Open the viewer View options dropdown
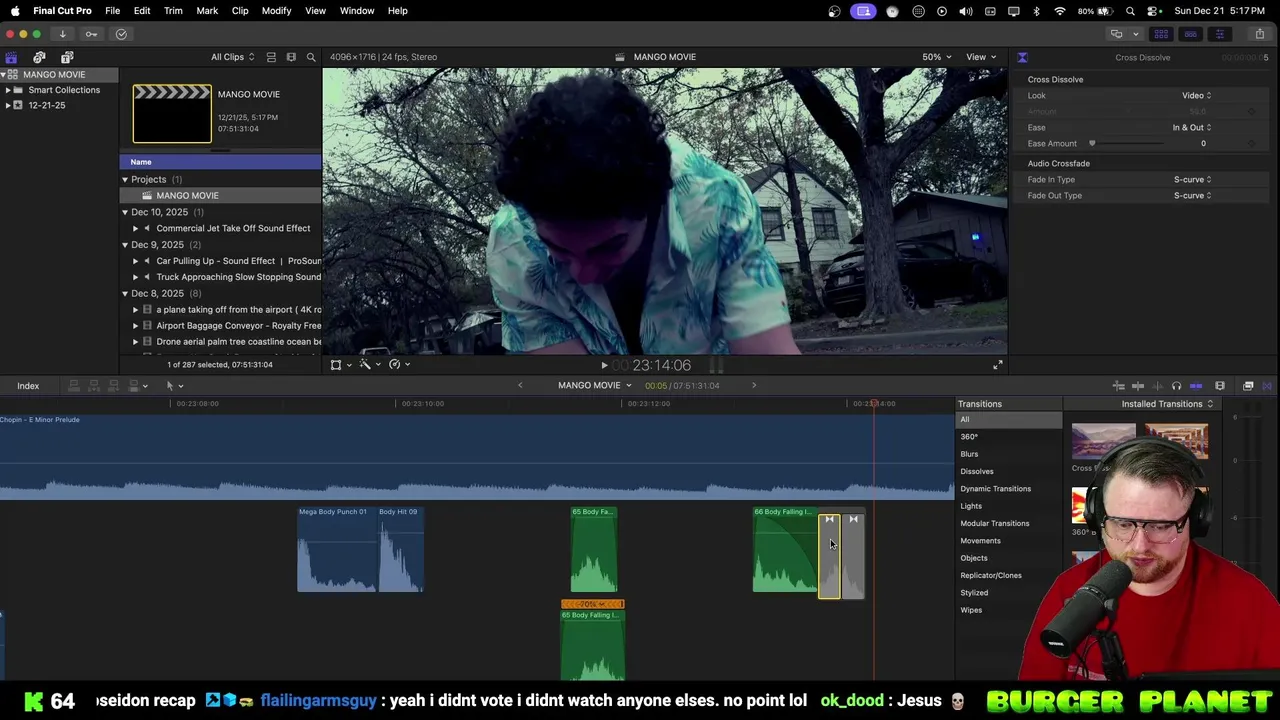 (x=980, y=57)
